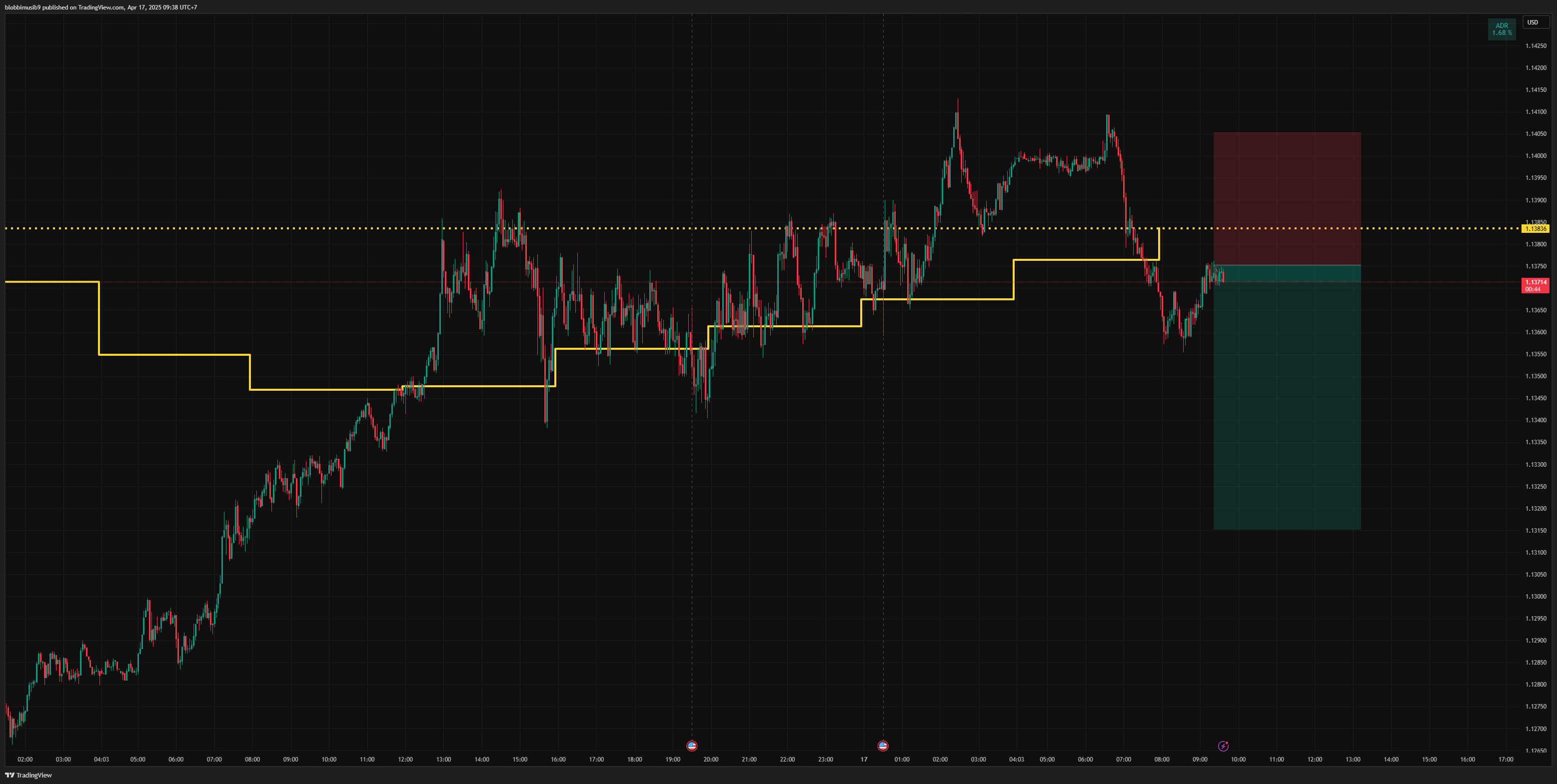
Task: Click the 23:00 time axis label
Action: [x=826, y=759]
